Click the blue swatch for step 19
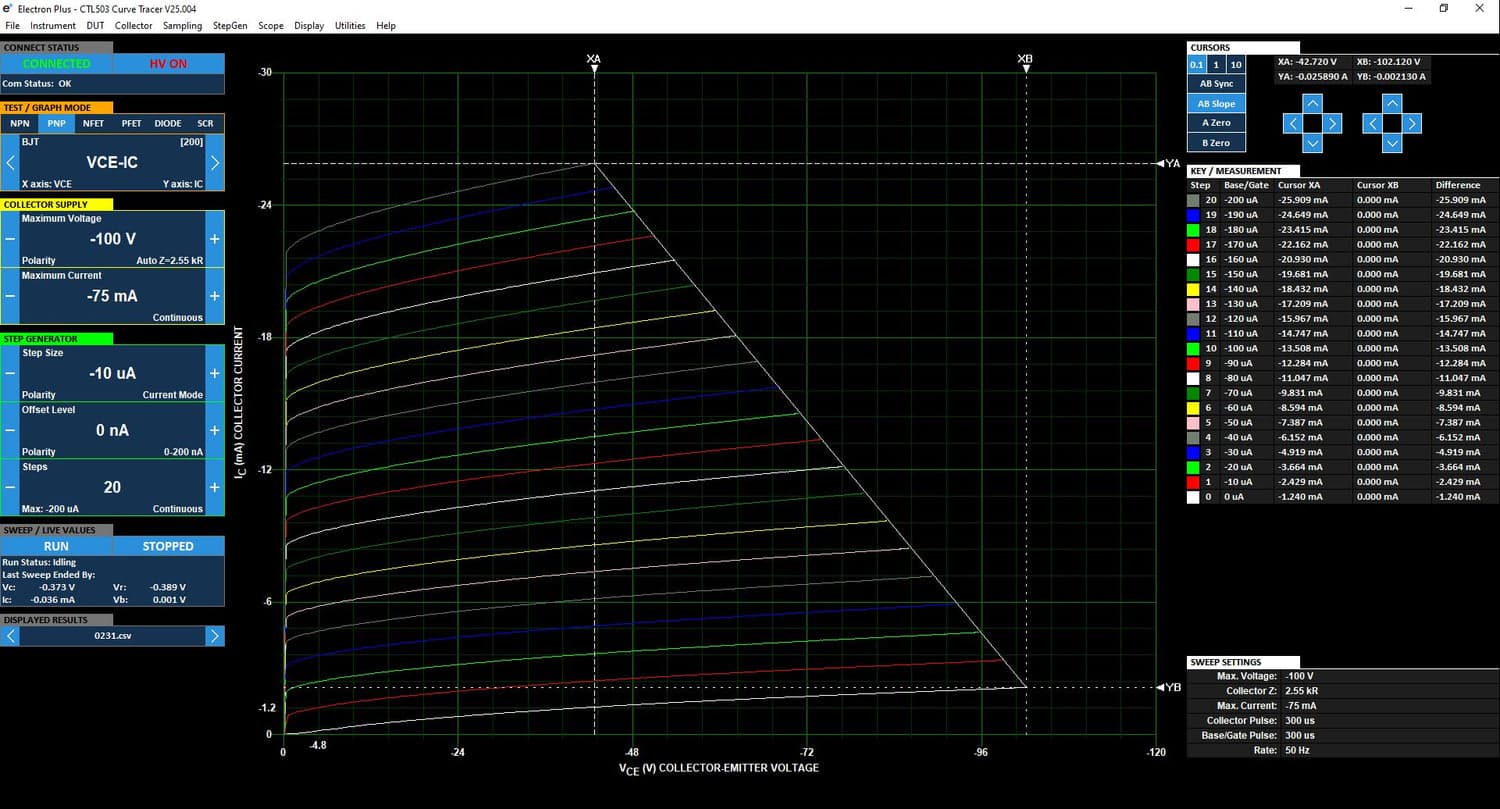This screenshot has height=809, width=1500. 1193,215
